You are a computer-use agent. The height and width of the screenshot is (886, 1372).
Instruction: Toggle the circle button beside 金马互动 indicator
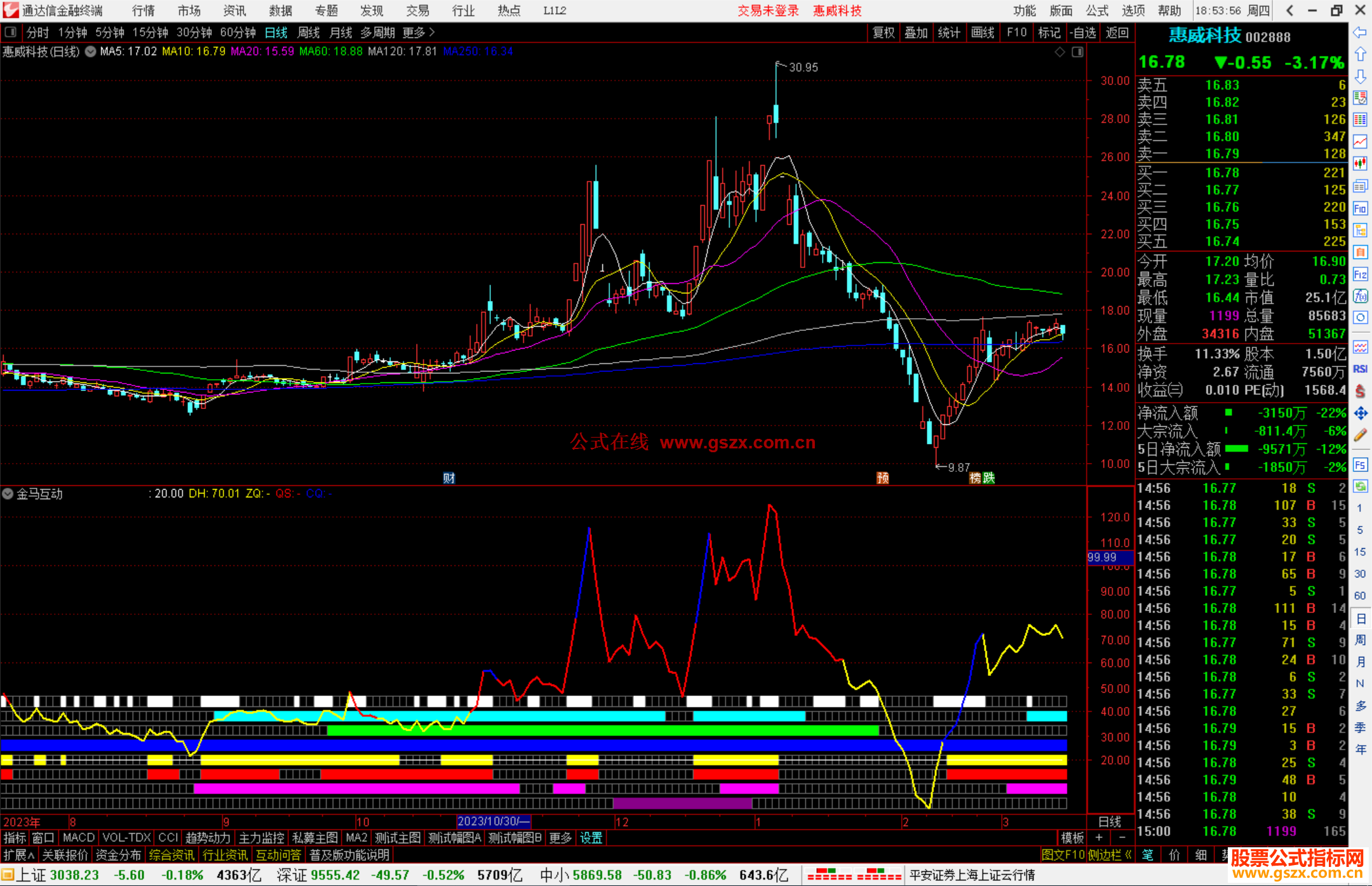point(8,493)
